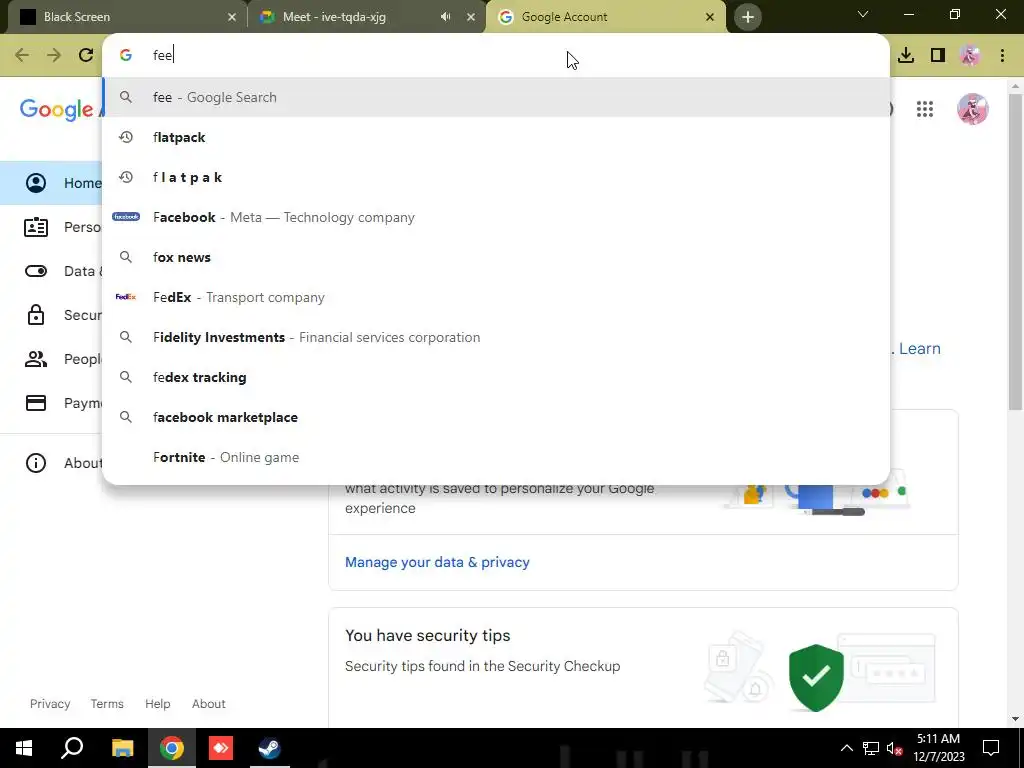Close the Meet tab
1024x768 pixels.
471,17
